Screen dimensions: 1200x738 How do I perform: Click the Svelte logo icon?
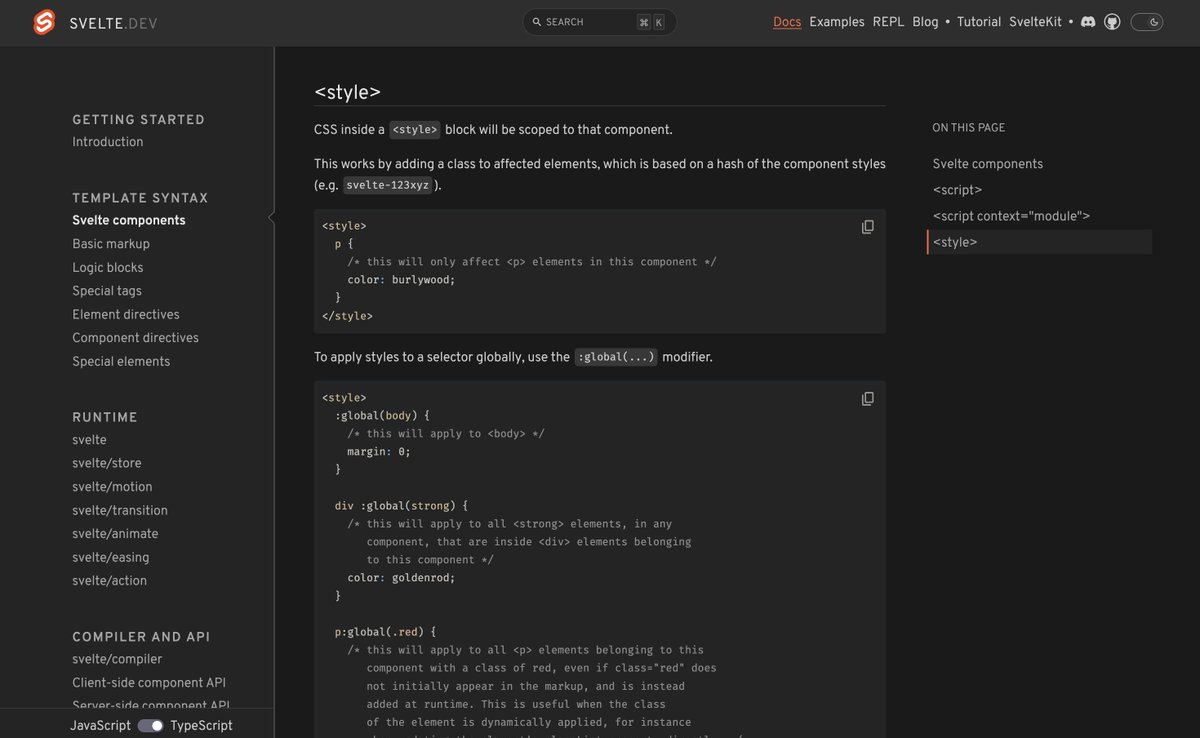coord(44,22)
